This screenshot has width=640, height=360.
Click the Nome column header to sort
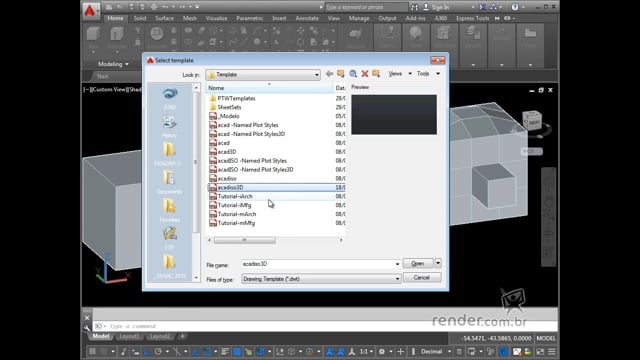coord(269,88)
